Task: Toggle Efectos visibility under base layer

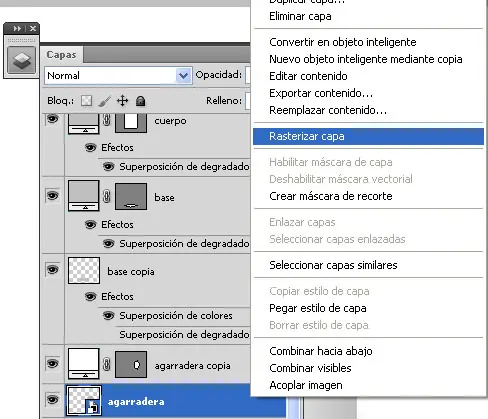Action: click(90, 224)
